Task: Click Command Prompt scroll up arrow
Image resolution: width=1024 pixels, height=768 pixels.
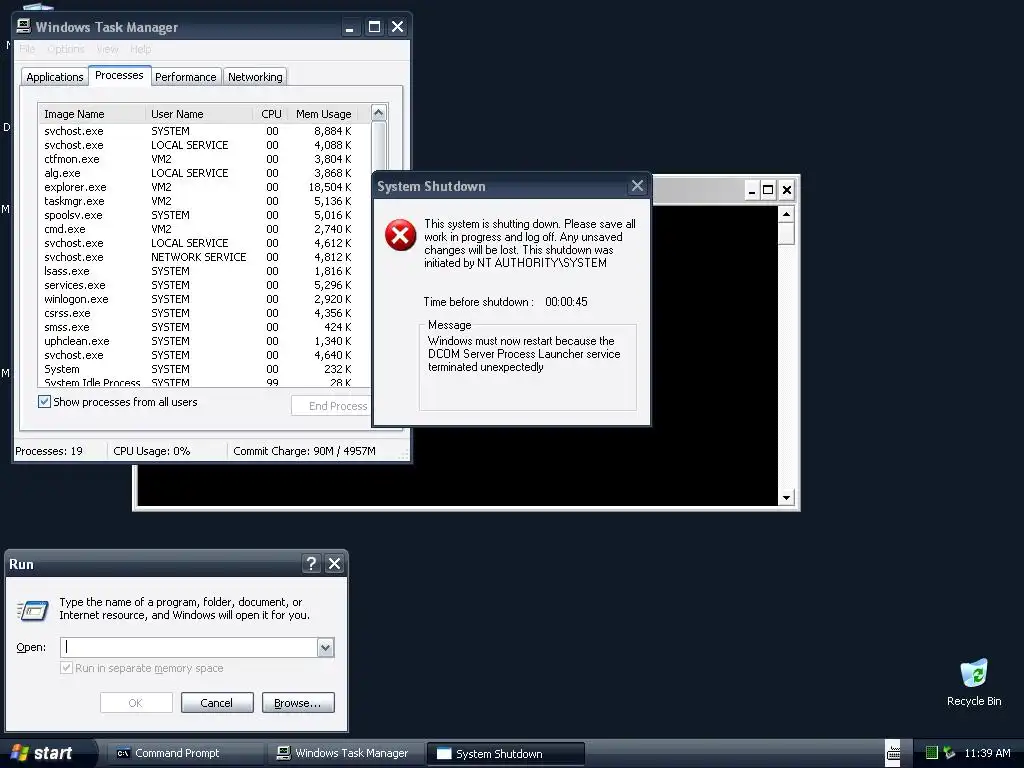Action: [786, 214]
